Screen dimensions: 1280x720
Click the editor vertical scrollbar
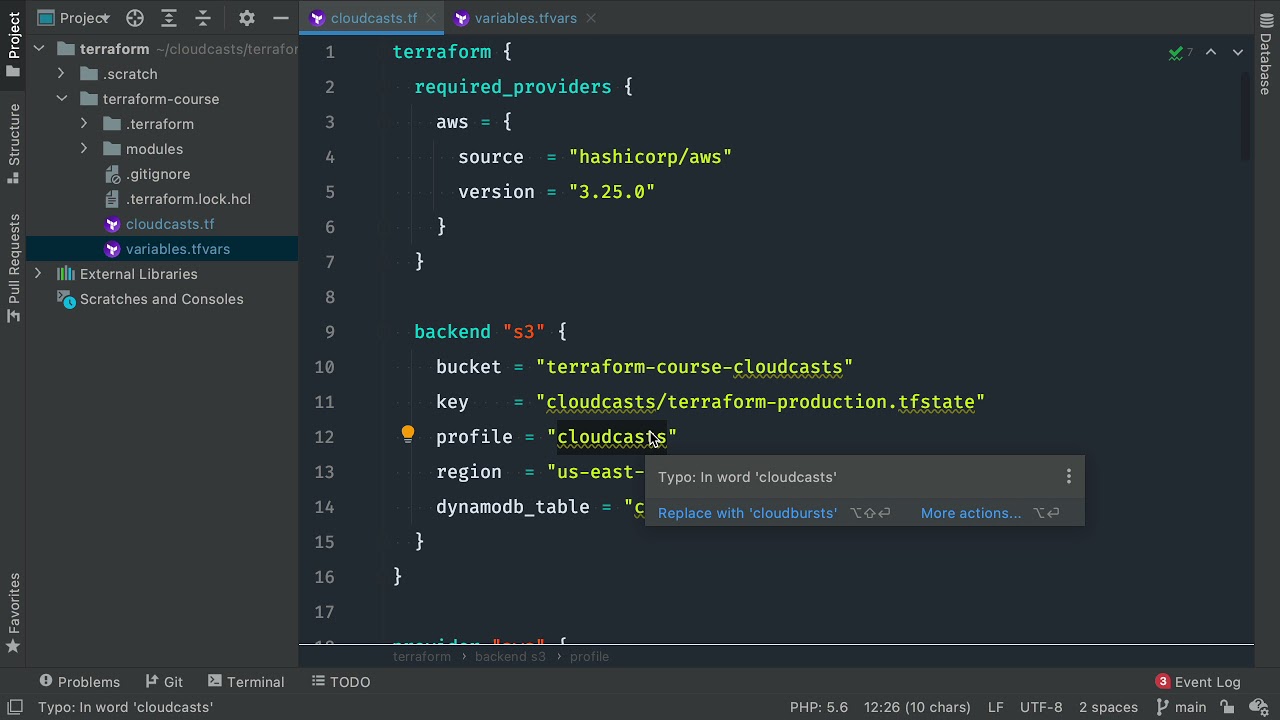pyautogui.click(x=1246, y=115)
